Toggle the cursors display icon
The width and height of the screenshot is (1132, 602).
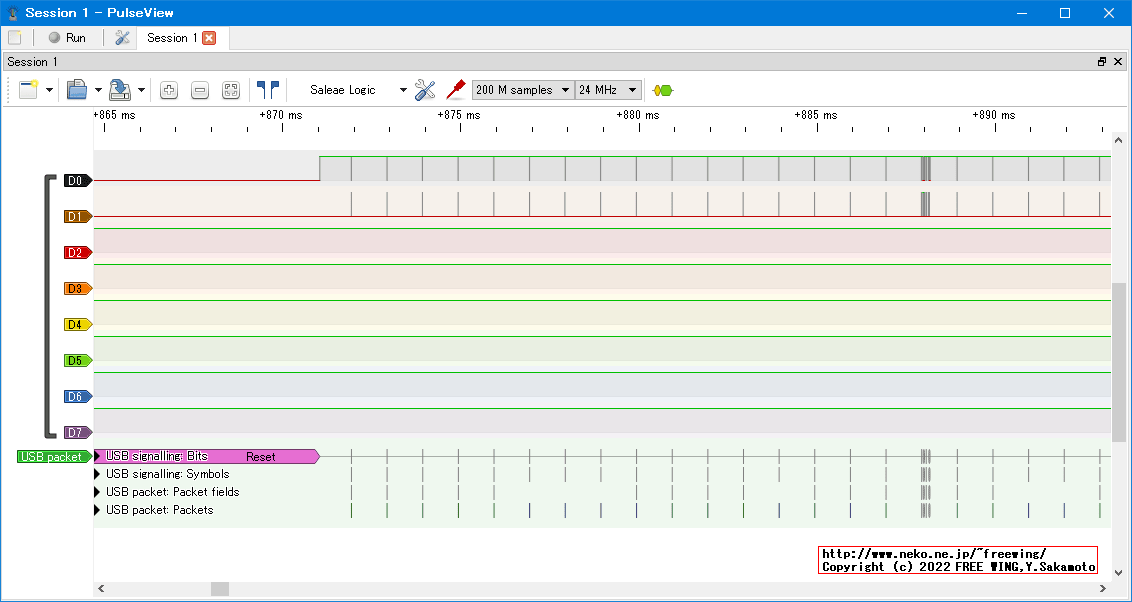point(268,90)
